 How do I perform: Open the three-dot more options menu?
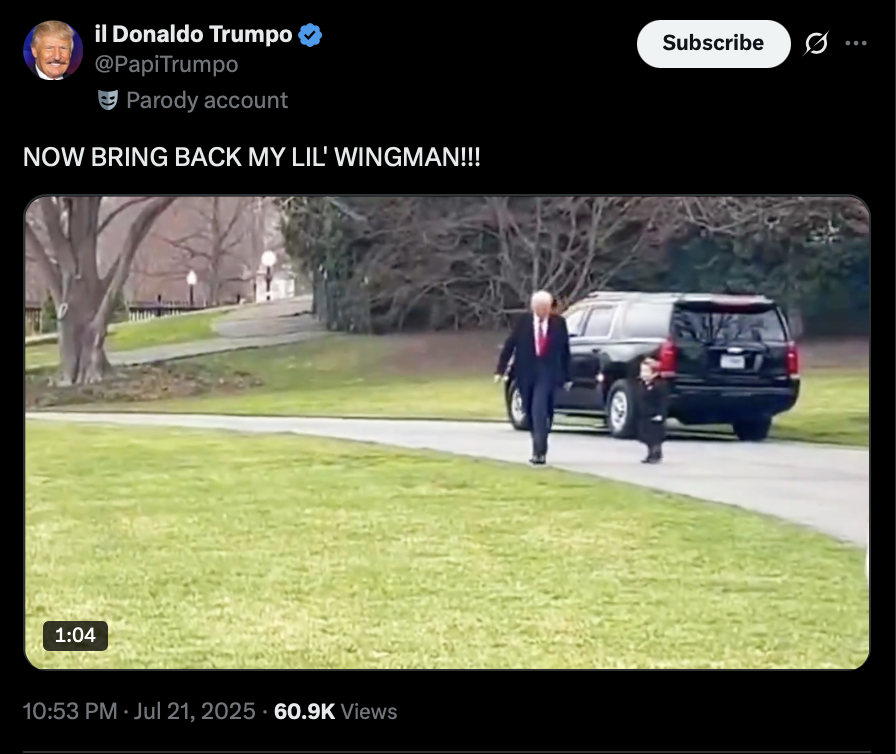[x=855, y=43]
